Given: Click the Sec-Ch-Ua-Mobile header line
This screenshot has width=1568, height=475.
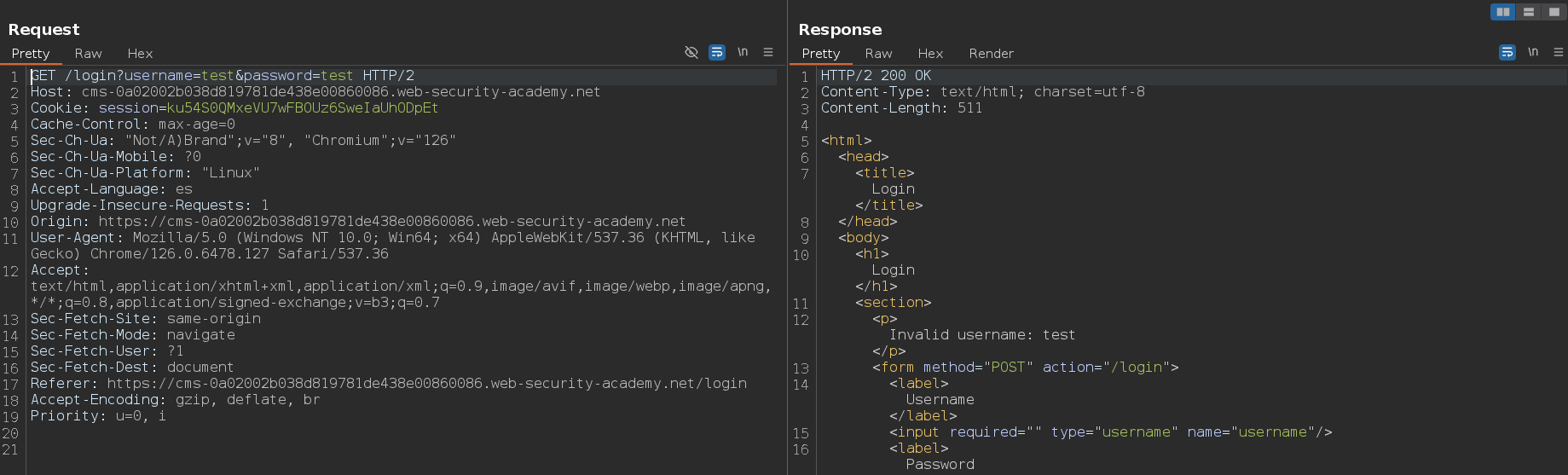Looking at the screenshot, I should [x=116, y=157].
